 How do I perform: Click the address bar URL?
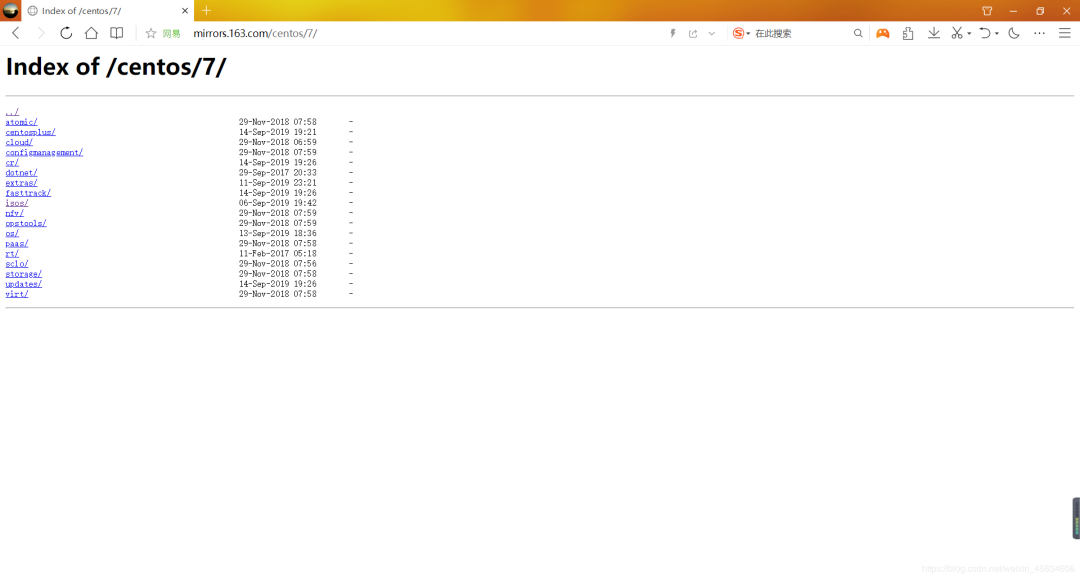[255, 33]
